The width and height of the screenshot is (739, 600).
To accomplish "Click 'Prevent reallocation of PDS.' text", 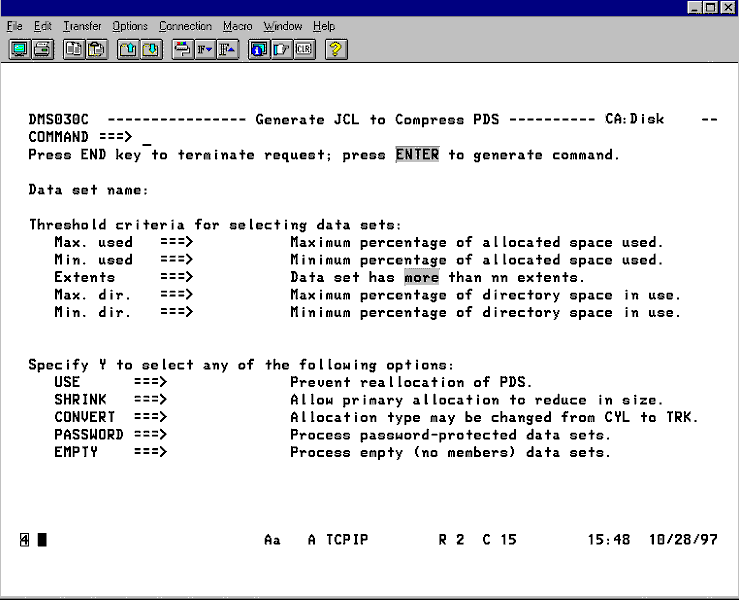I will point(411,382).
